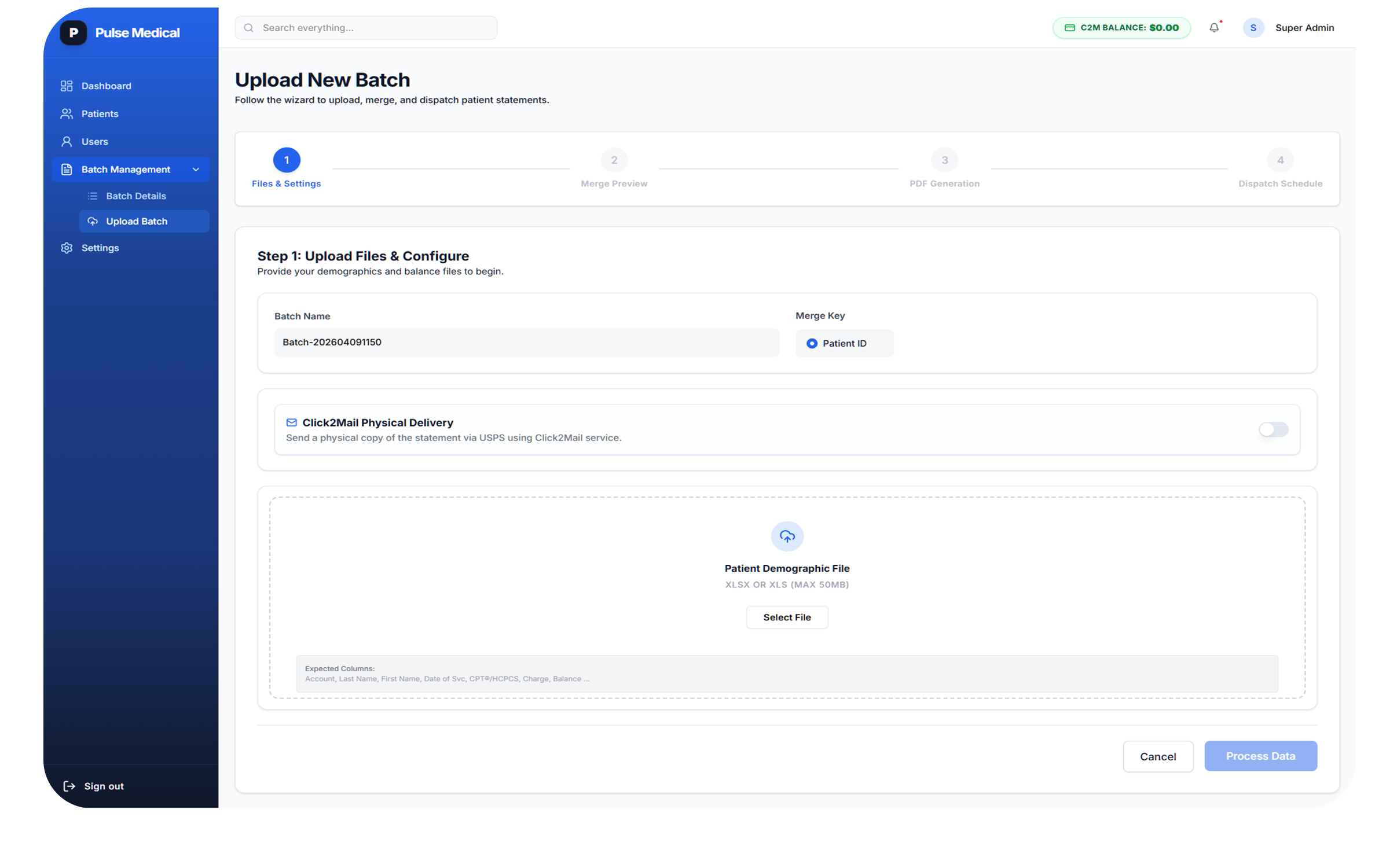Click the Select File button
This screenshot has width=1375, height=868.
point(787,617)
